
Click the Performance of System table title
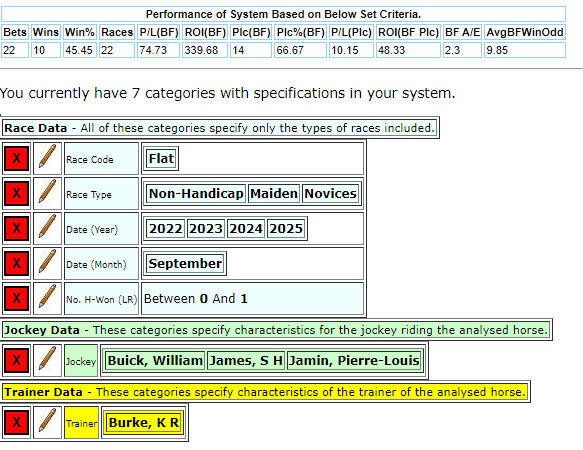click(283, 14)
